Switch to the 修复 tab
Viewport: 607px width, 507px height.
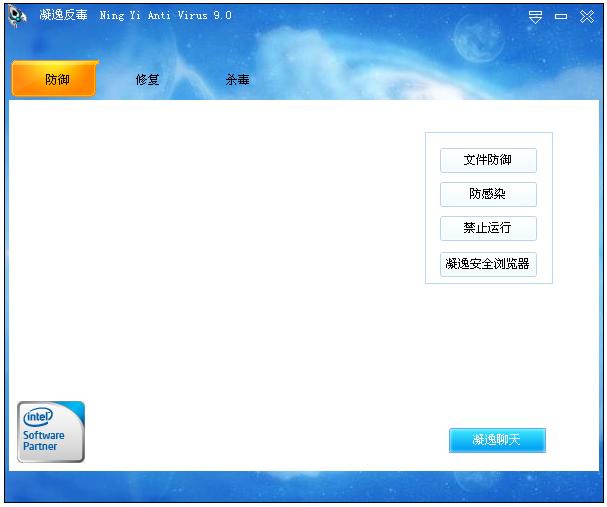[x=147, y=80]
